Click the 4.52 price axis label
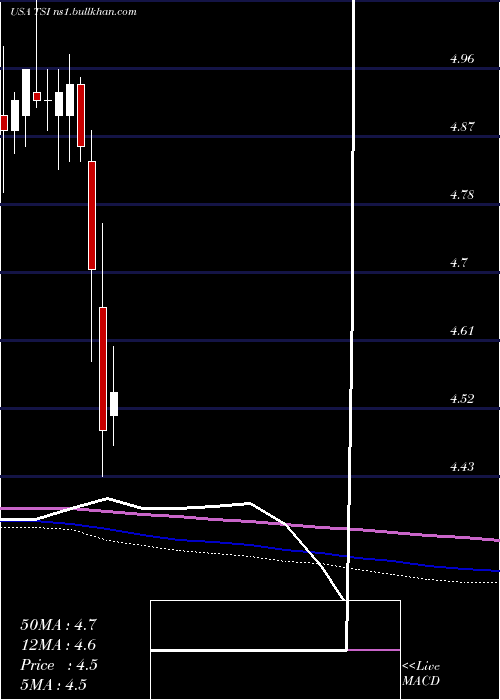The image size is (500, 700). point(462,399)
